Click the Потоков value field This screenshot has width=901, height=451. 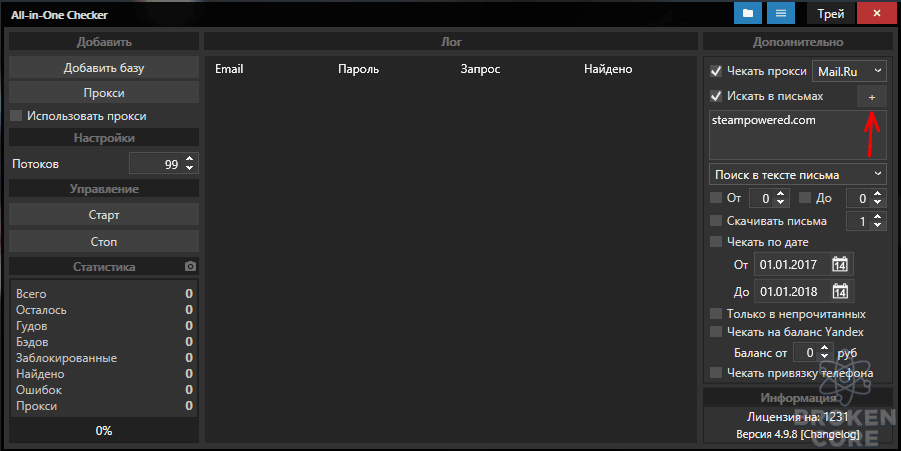[155, 164]
